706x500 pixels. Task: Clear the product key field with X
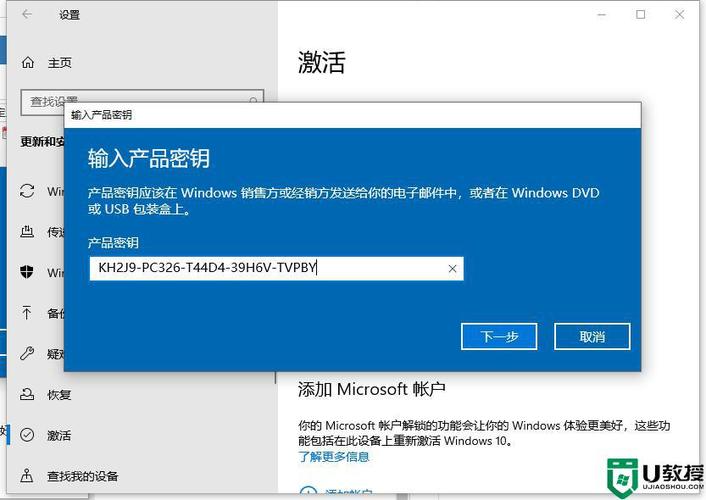[x=453, y=269]
